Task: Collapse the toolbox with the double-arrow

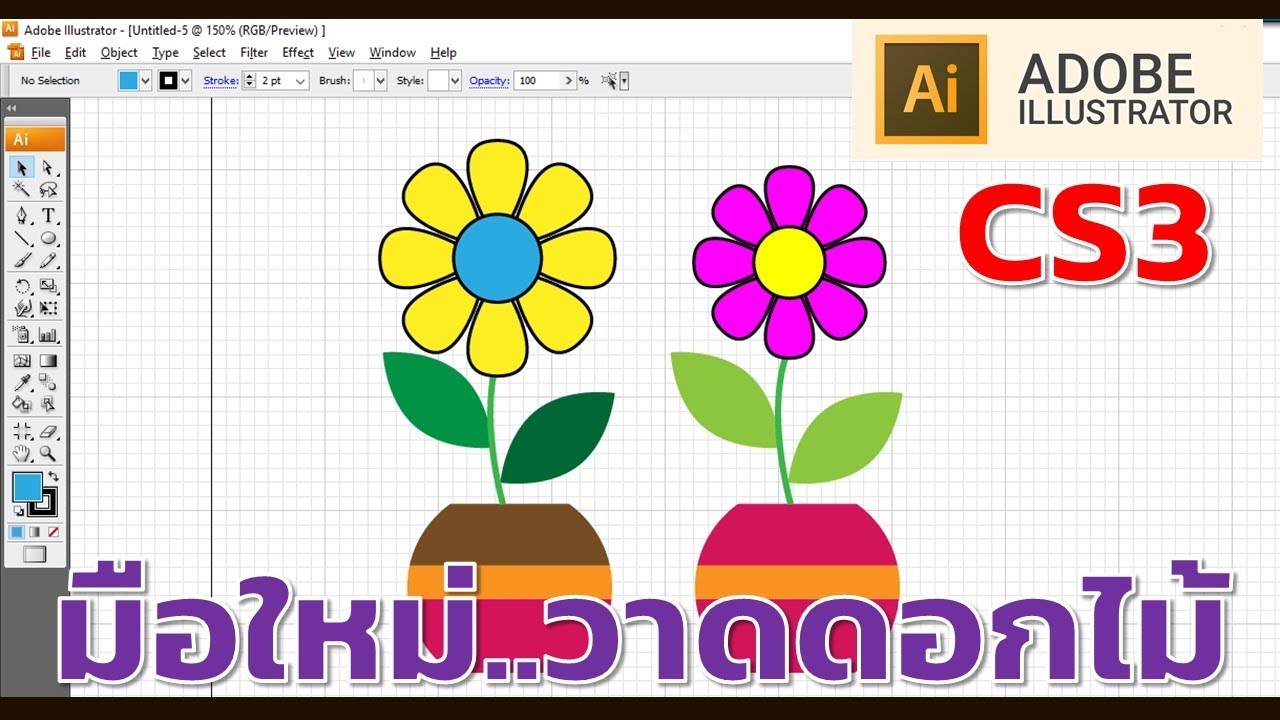Action: pos(11,108)
